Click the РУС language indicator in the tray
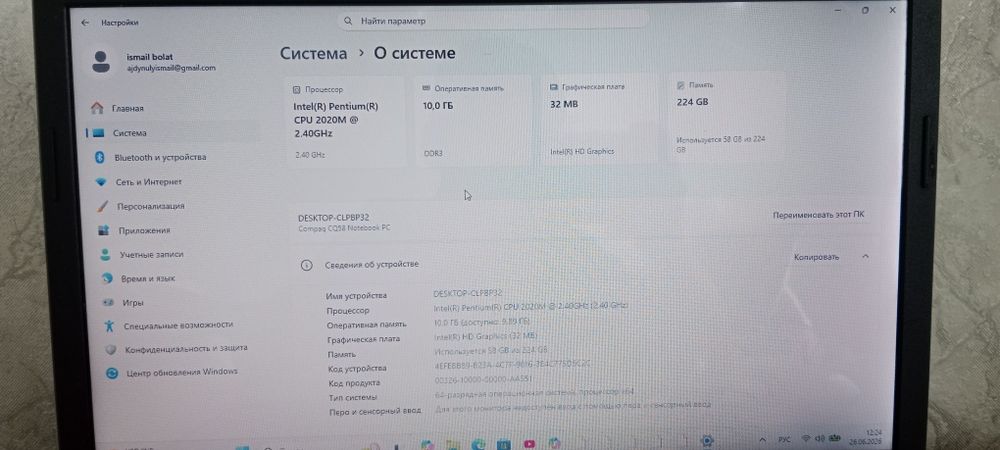The width and height of the screenshot is (1000, 450). 785,440
